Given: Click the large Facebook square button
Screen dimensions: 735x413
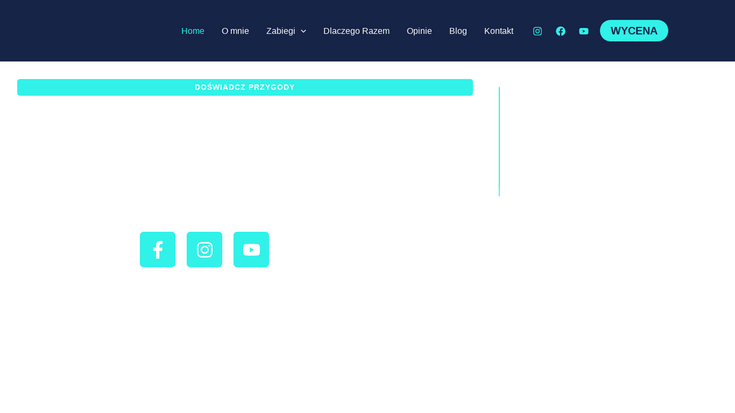Looking at the screenshot, I should tap(157, 250).
